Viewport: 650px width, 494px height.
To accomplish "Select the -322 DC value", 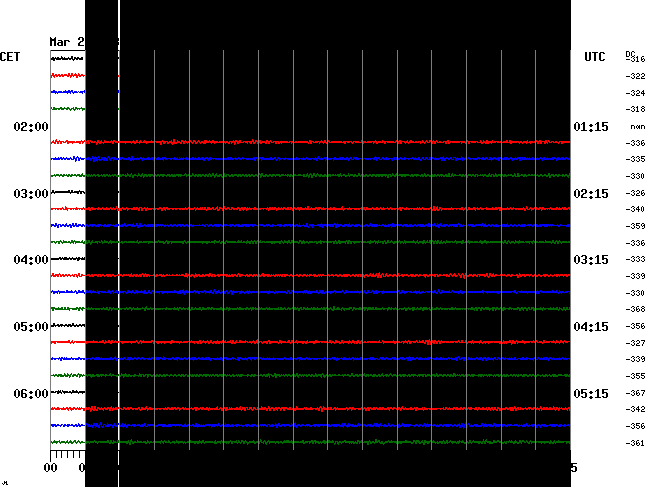I will (635, 76).
